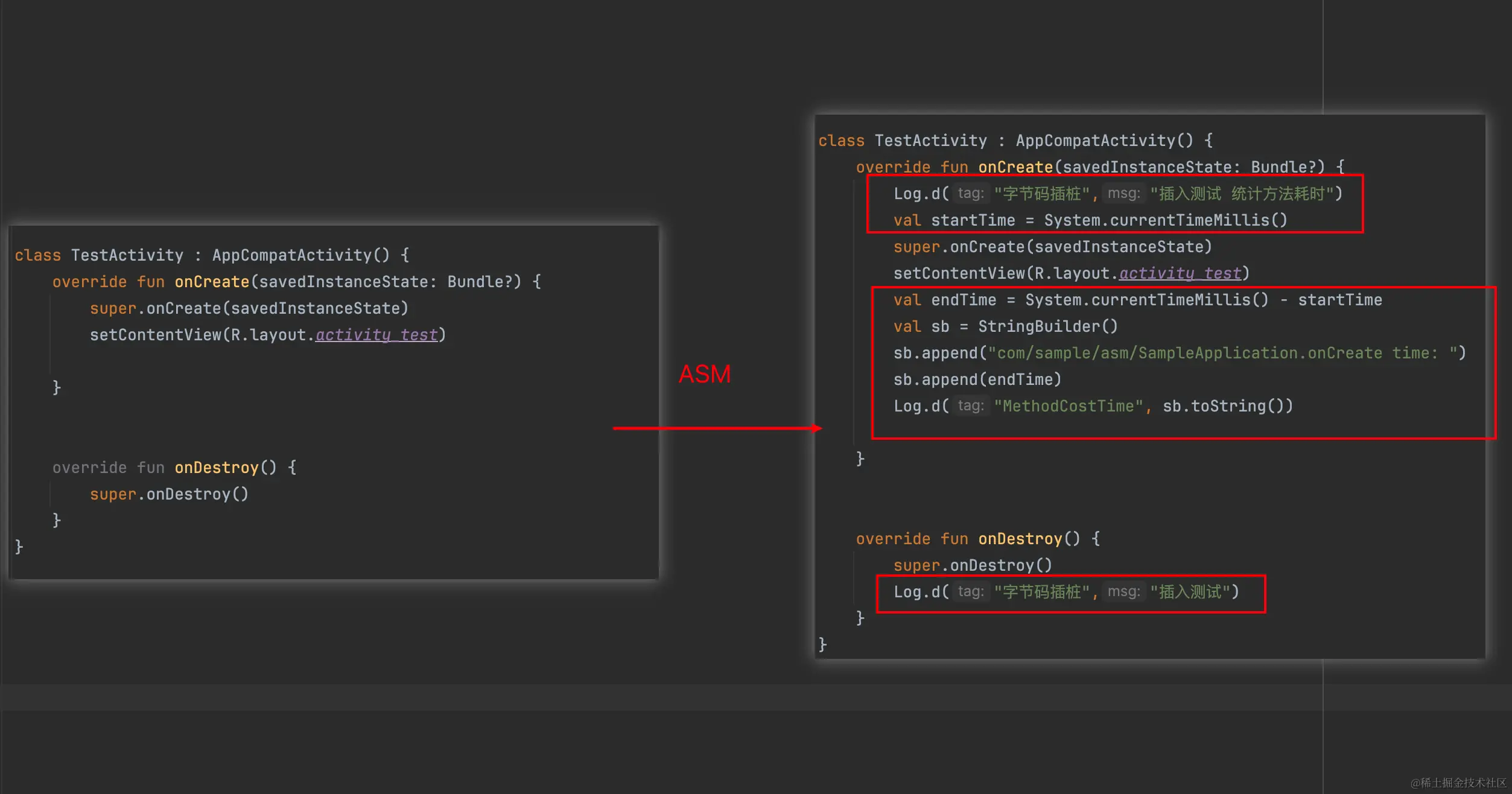Click the StringBuilder() call
This screenshot has height=794, width=1512.
click(1047, 326)
